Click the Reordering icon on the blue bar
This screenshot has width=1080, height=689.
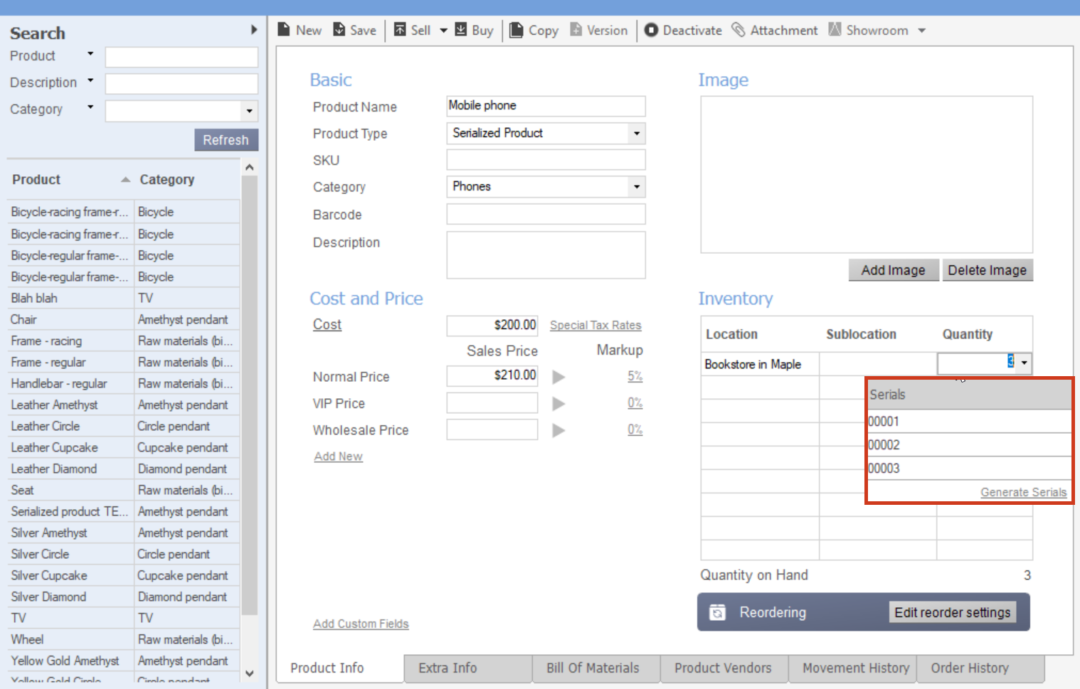click(717, 612)
